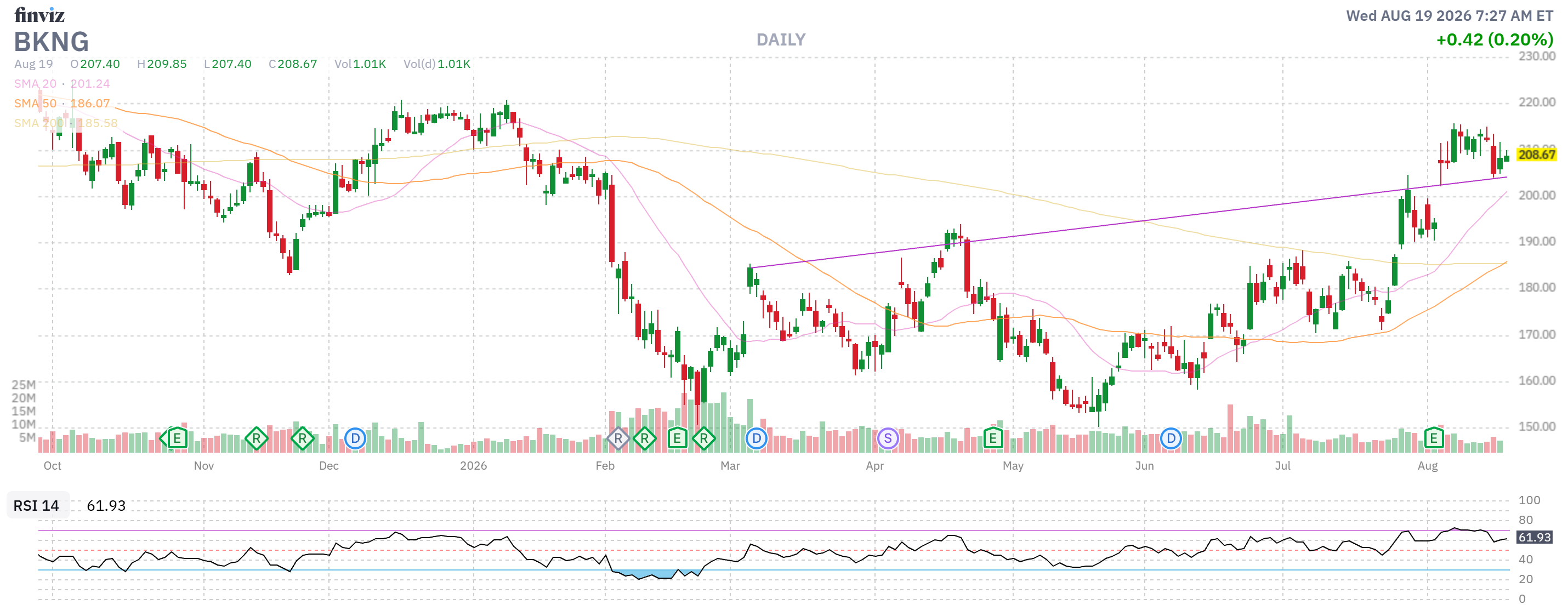Image resolution: width=1568 pixels, height=616 pixels.
Task: Click the 160.00 price axis label
Action: 1536,381
